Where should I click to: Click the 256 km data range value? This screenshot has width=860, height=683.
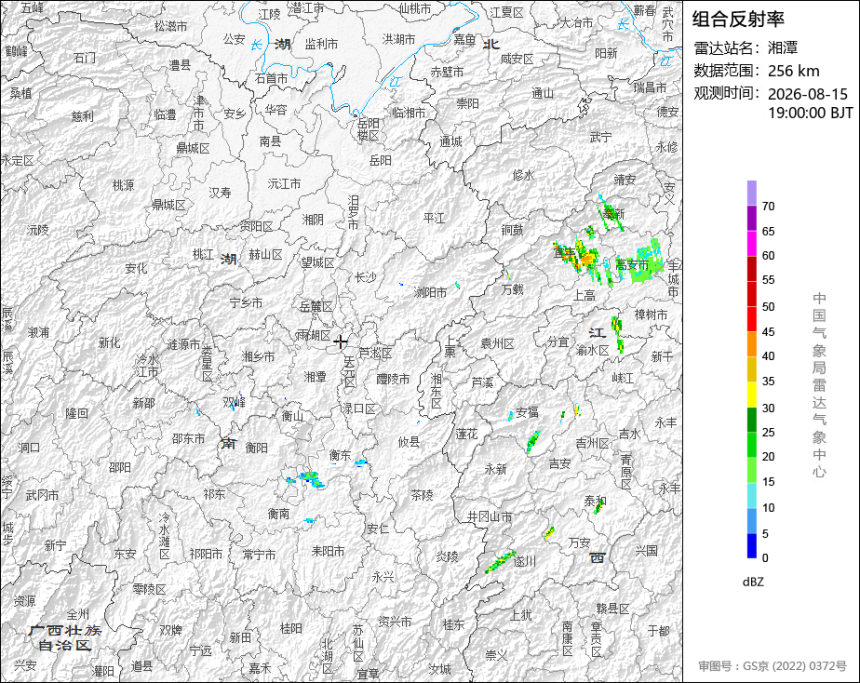point(794,71)
